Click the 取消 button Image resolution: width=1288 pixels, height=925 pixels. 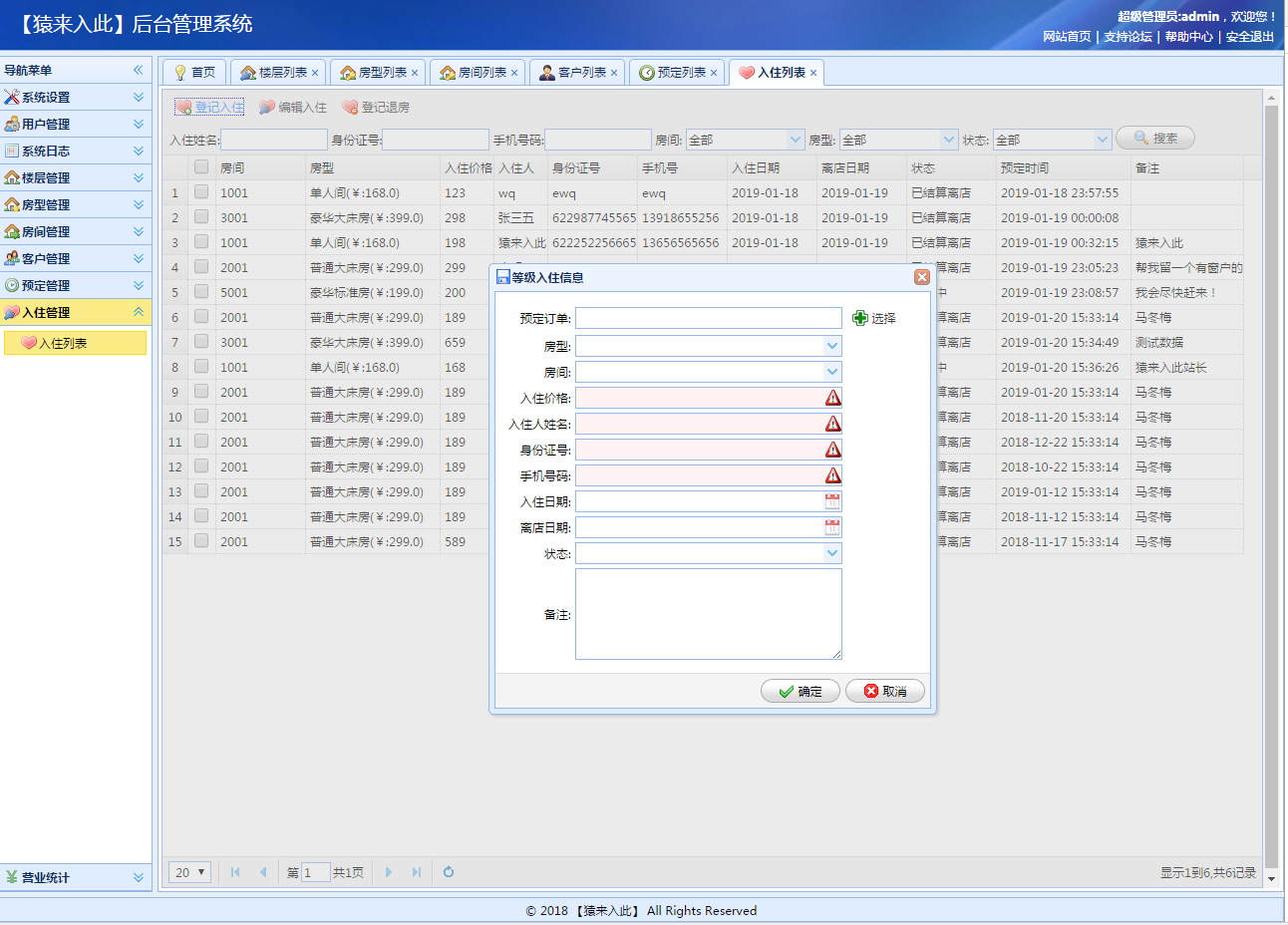click(885, 691)
